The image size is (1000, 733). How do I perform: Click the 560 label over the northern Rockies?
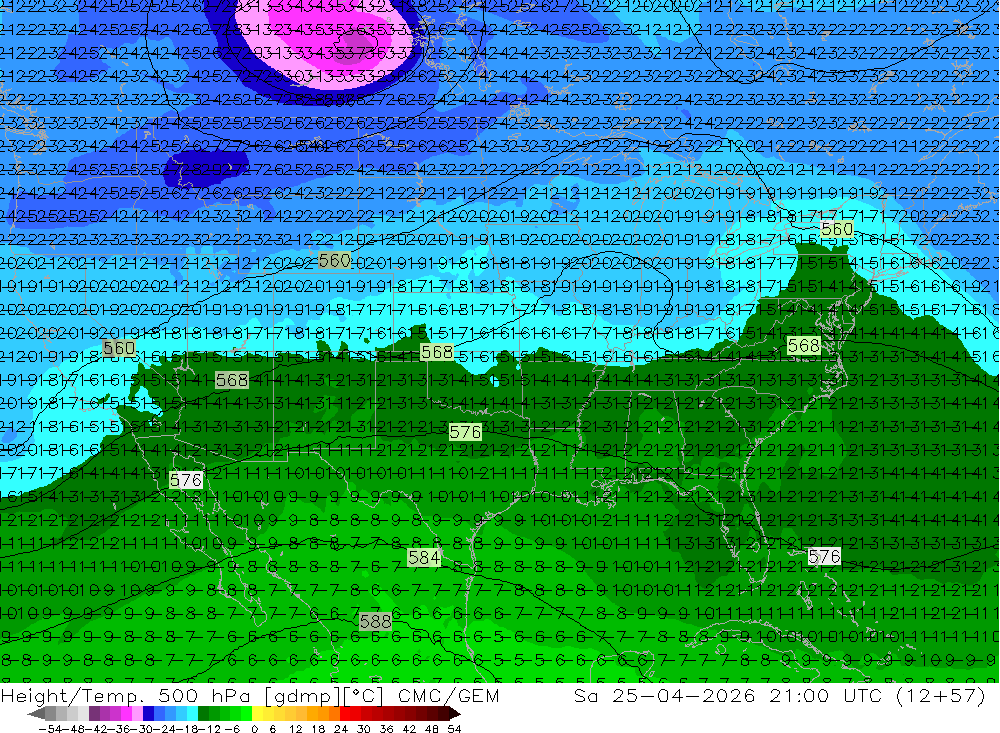coord(334,260)
